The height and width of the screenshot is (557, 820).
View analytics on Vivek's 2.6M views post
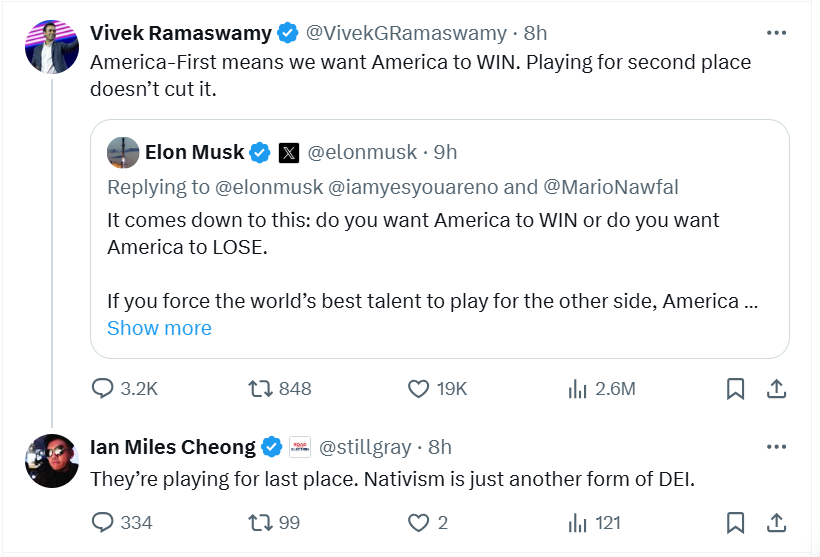pos(577,388)
